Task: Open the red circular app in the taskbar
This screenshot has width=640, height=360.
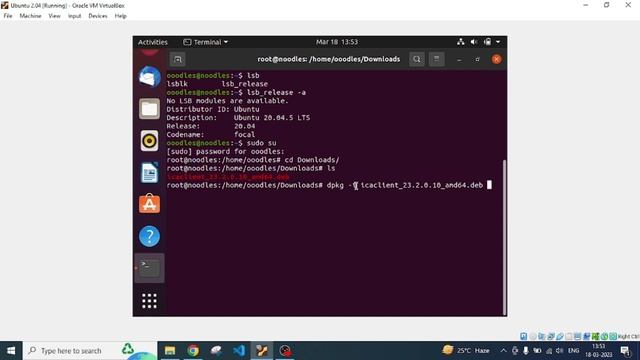Action: pos(285,351)
